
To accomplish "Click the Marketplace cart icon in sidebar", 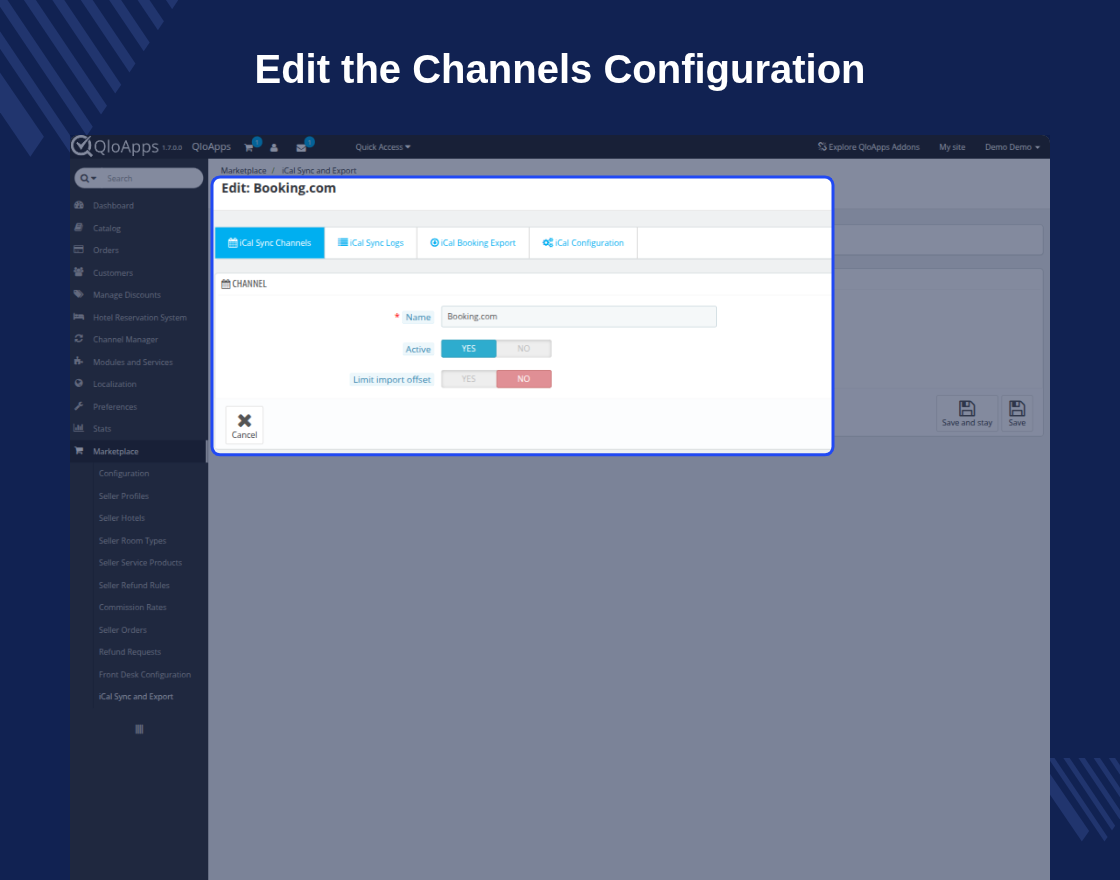I will point(79,451).
